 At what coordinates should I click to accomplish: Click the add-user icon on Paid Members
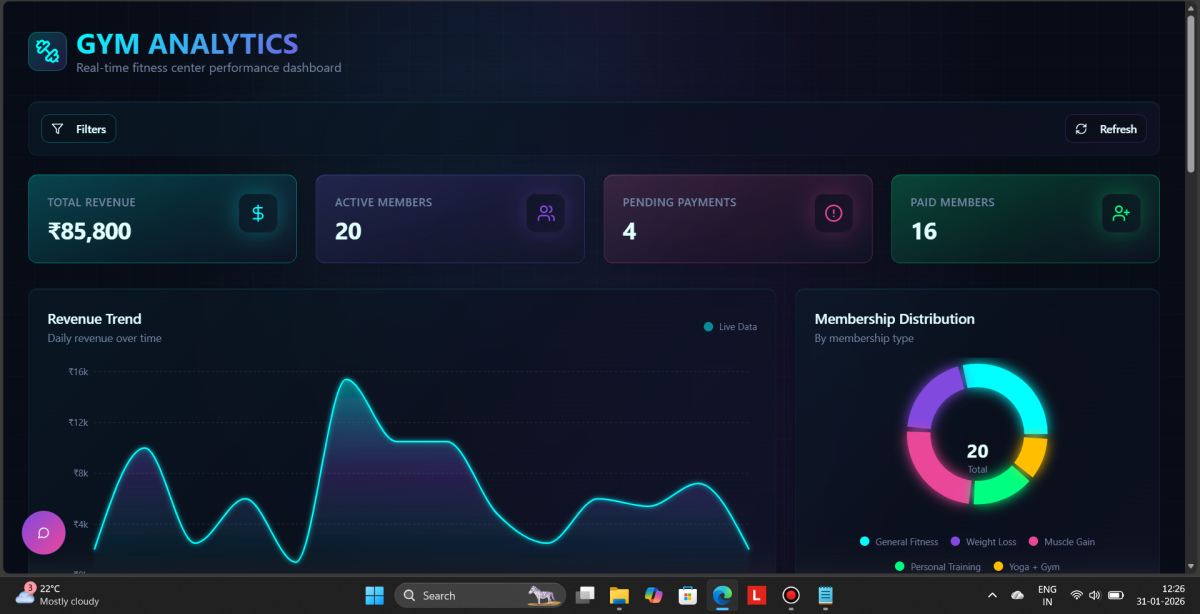[x=1121, y=213]
